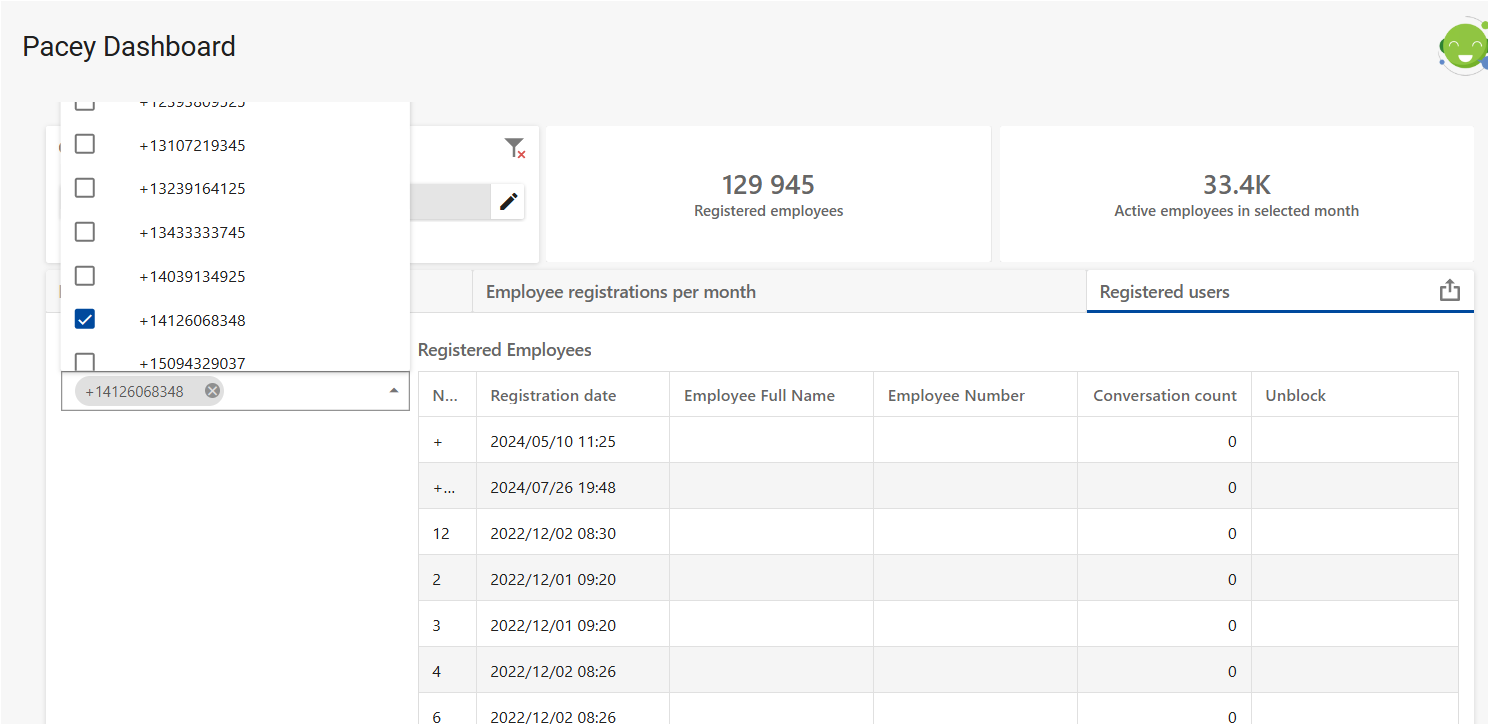Check the +13239164125 checkbox
Image resolution: width=1489 pixels, height=725 pixels.
pyautogui.click(x=85, y=188)
